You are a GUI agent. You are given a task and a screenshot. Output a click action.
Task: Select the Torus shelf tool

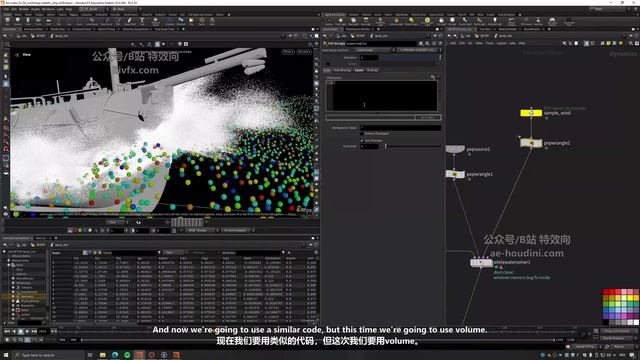pos(38,21)
